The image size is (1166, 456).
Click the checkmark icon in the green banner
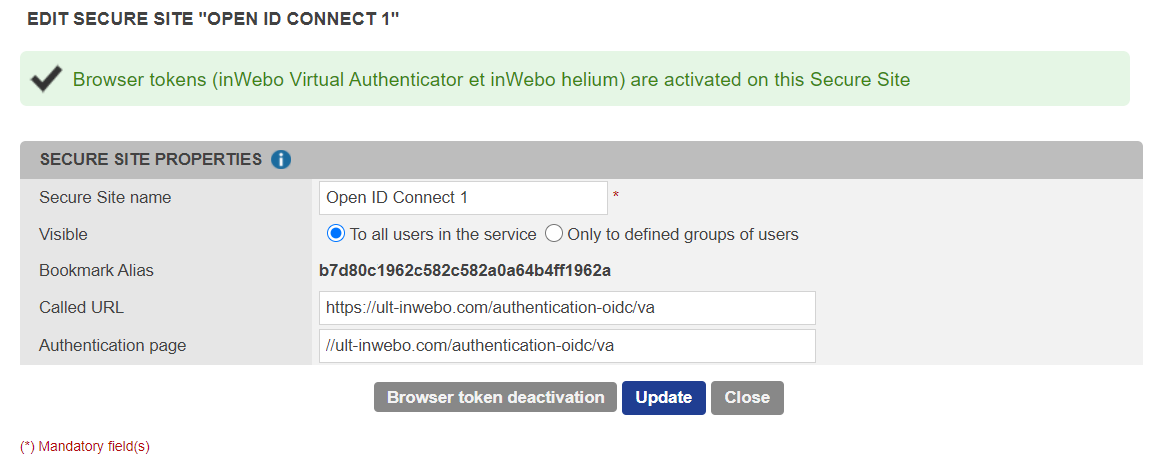tap(47, 79)
